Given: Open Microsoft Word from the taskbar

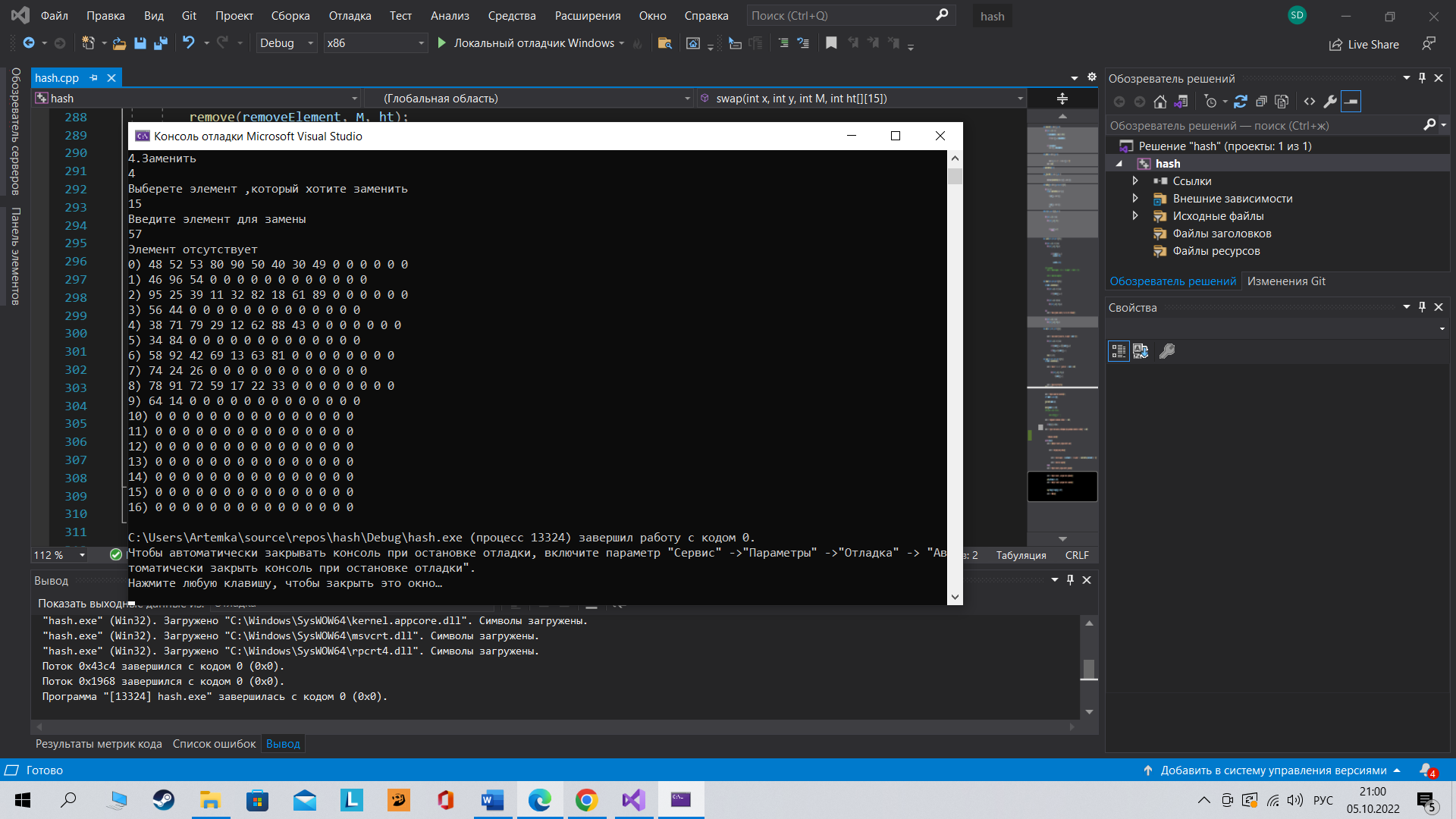Looking at the screenshot, I should 492,800.
